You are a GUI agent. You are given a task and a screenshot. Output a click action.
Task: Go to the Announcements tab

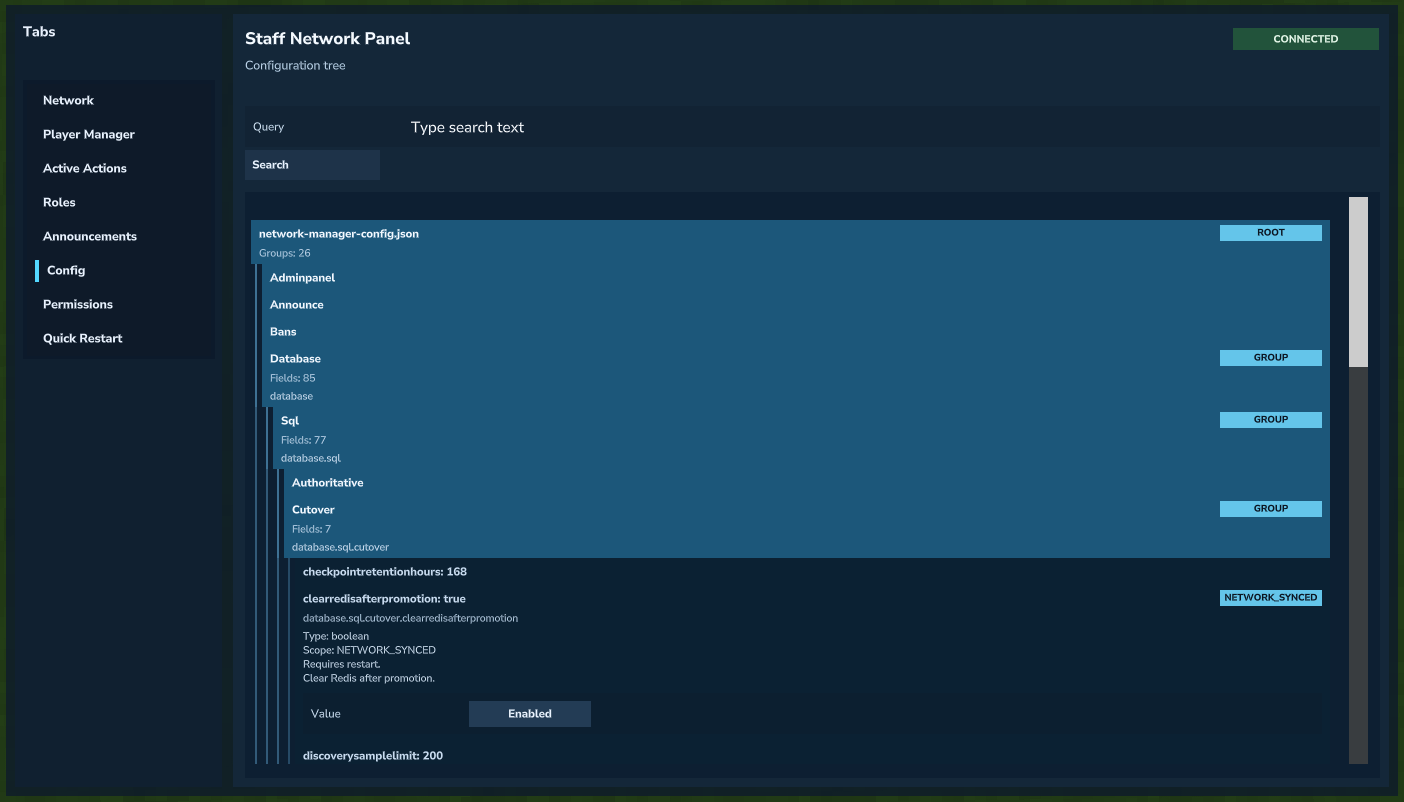pyautogui.click(x=90, y=237)
